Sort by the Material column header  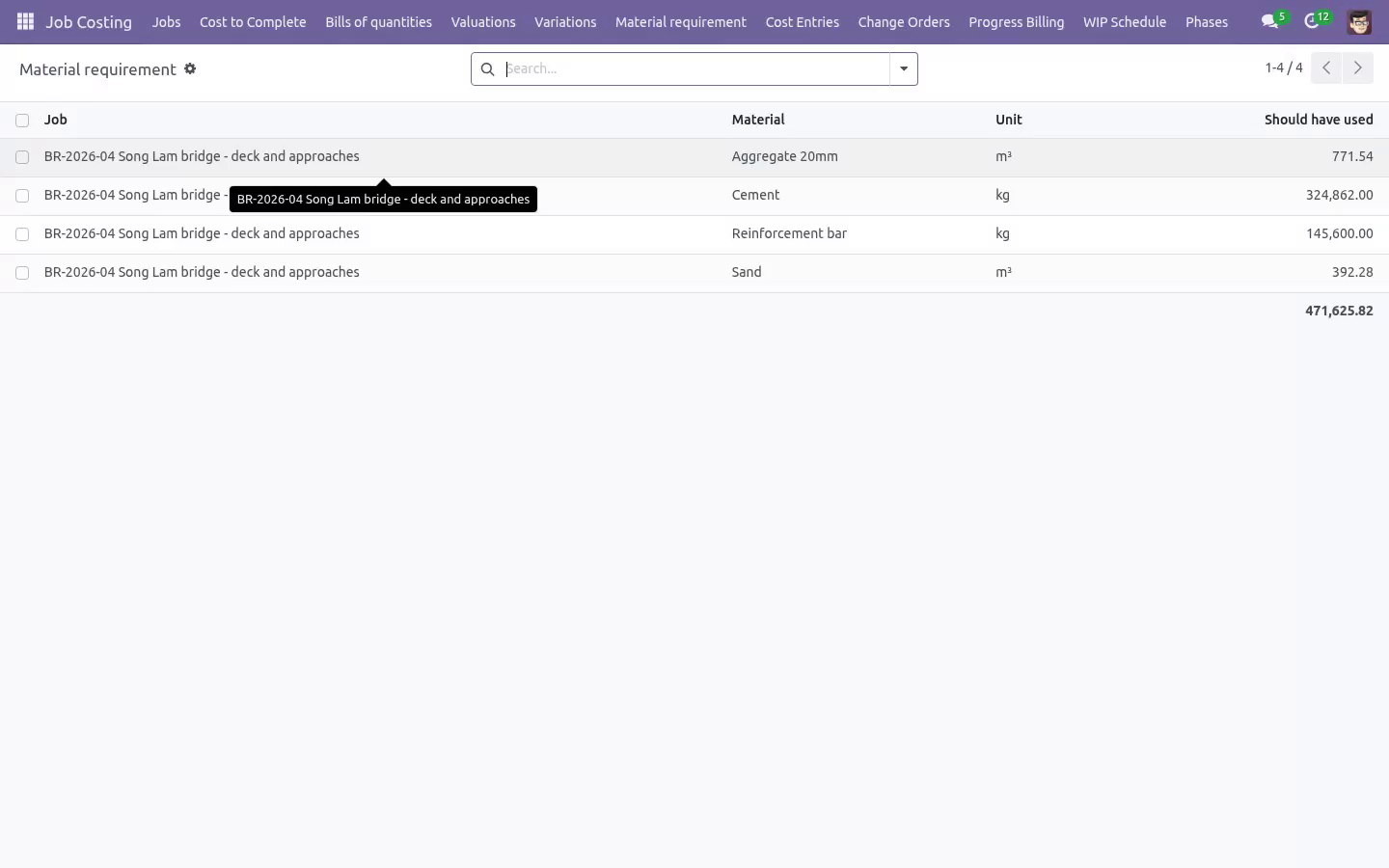point(758,120)
